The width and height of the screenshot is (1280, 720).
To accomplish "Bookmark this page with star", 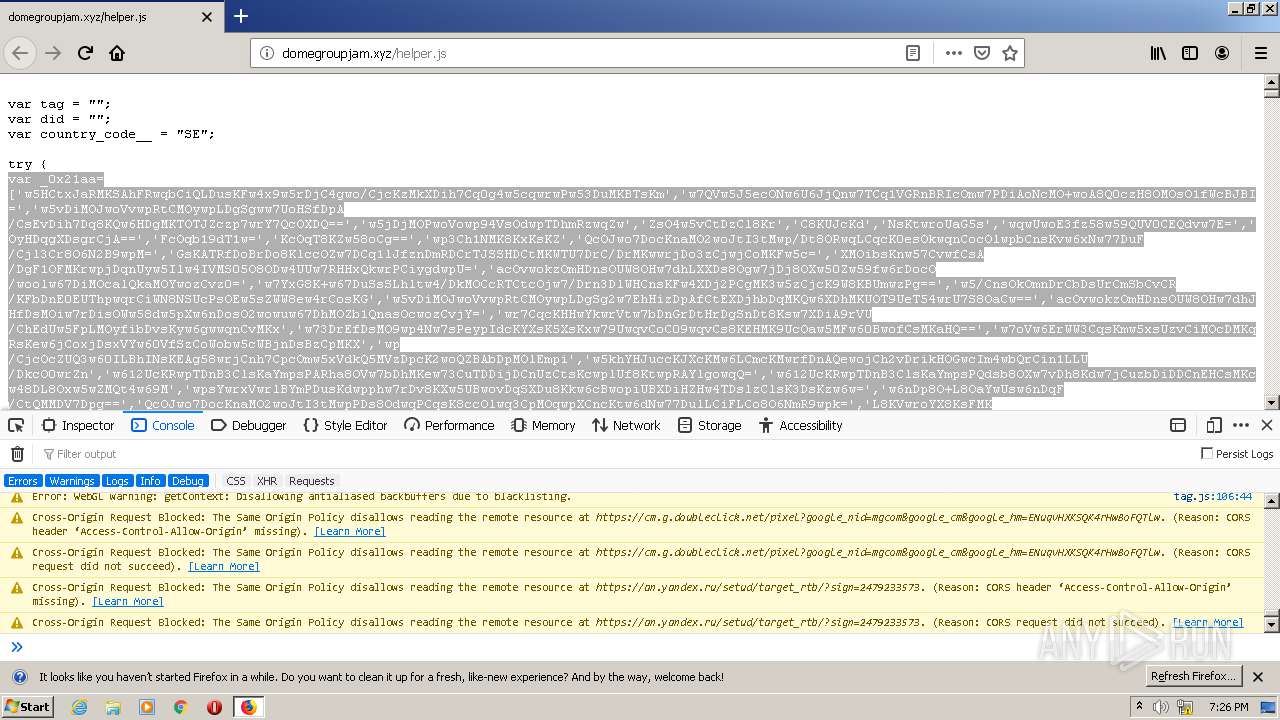I will pos(1010,53).
